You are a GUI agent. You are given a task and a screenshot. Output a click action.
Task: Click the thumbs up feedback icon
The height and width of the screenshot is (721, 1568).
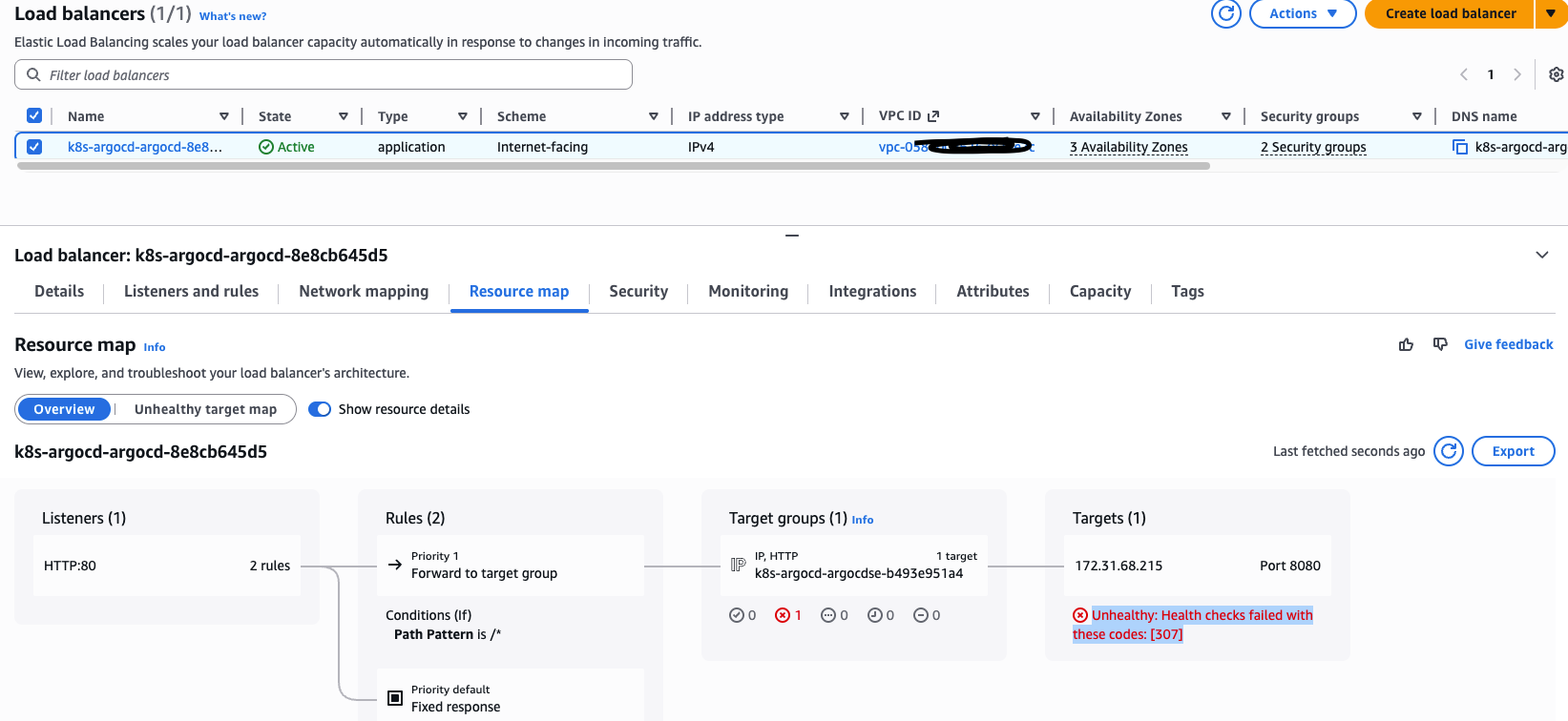(1406, 344)
